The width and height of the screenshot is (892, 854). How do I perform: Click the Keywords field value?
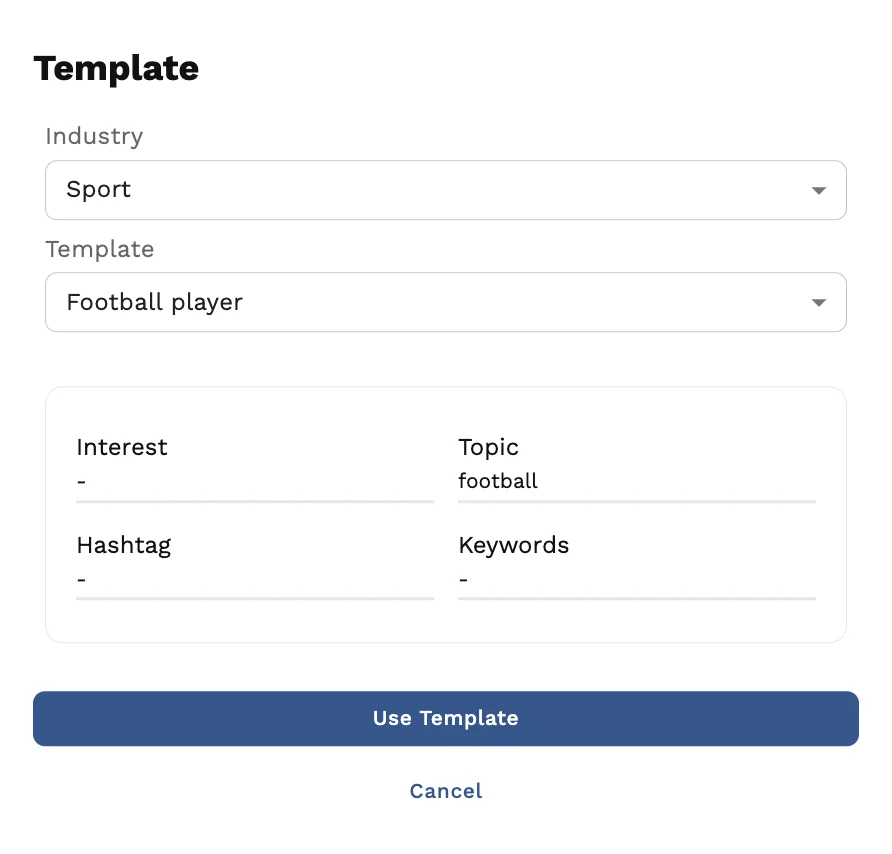[x=636, y=580]
